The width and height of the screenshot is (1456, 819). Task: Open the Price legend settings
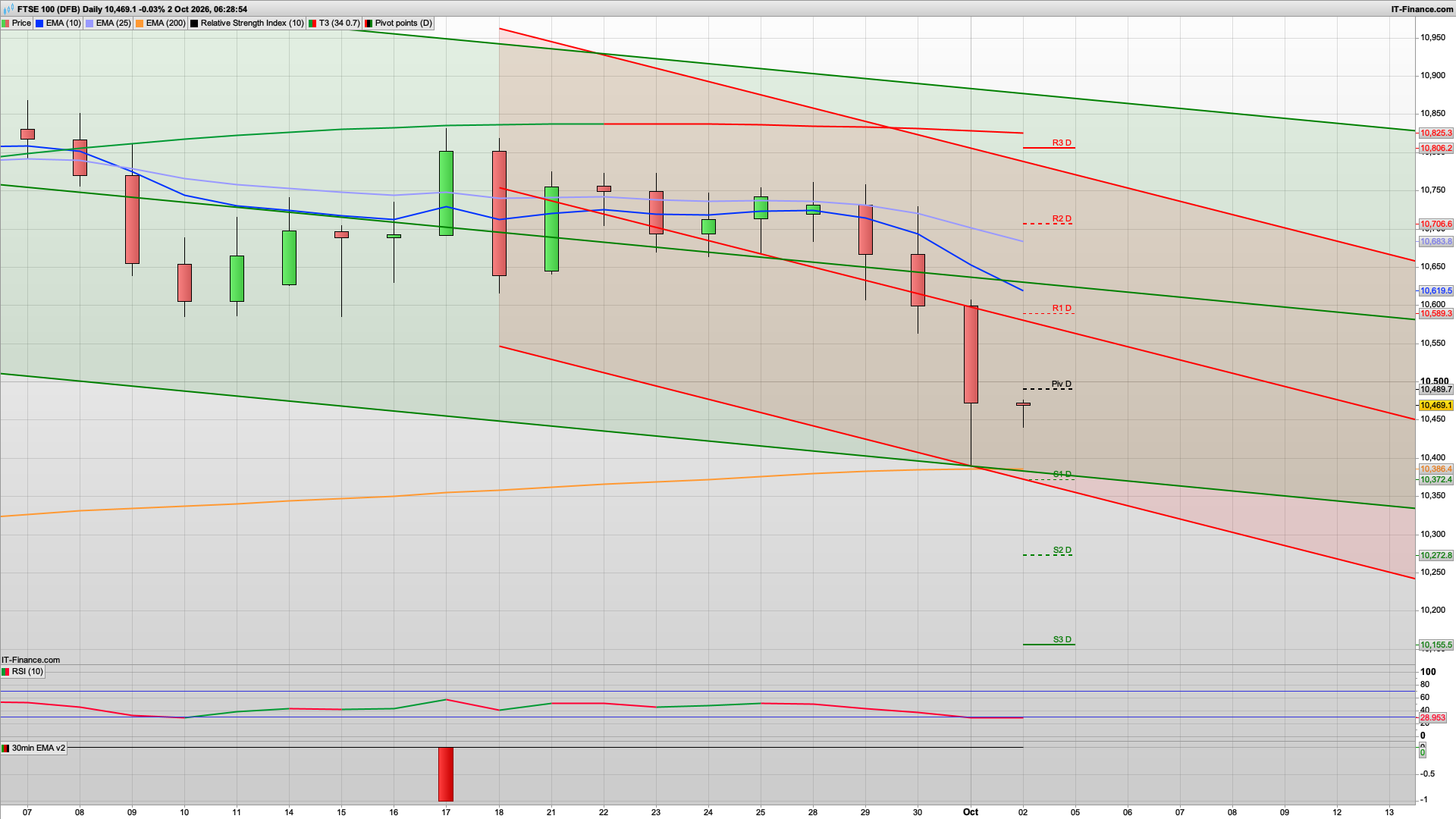(x=17, y=23)
